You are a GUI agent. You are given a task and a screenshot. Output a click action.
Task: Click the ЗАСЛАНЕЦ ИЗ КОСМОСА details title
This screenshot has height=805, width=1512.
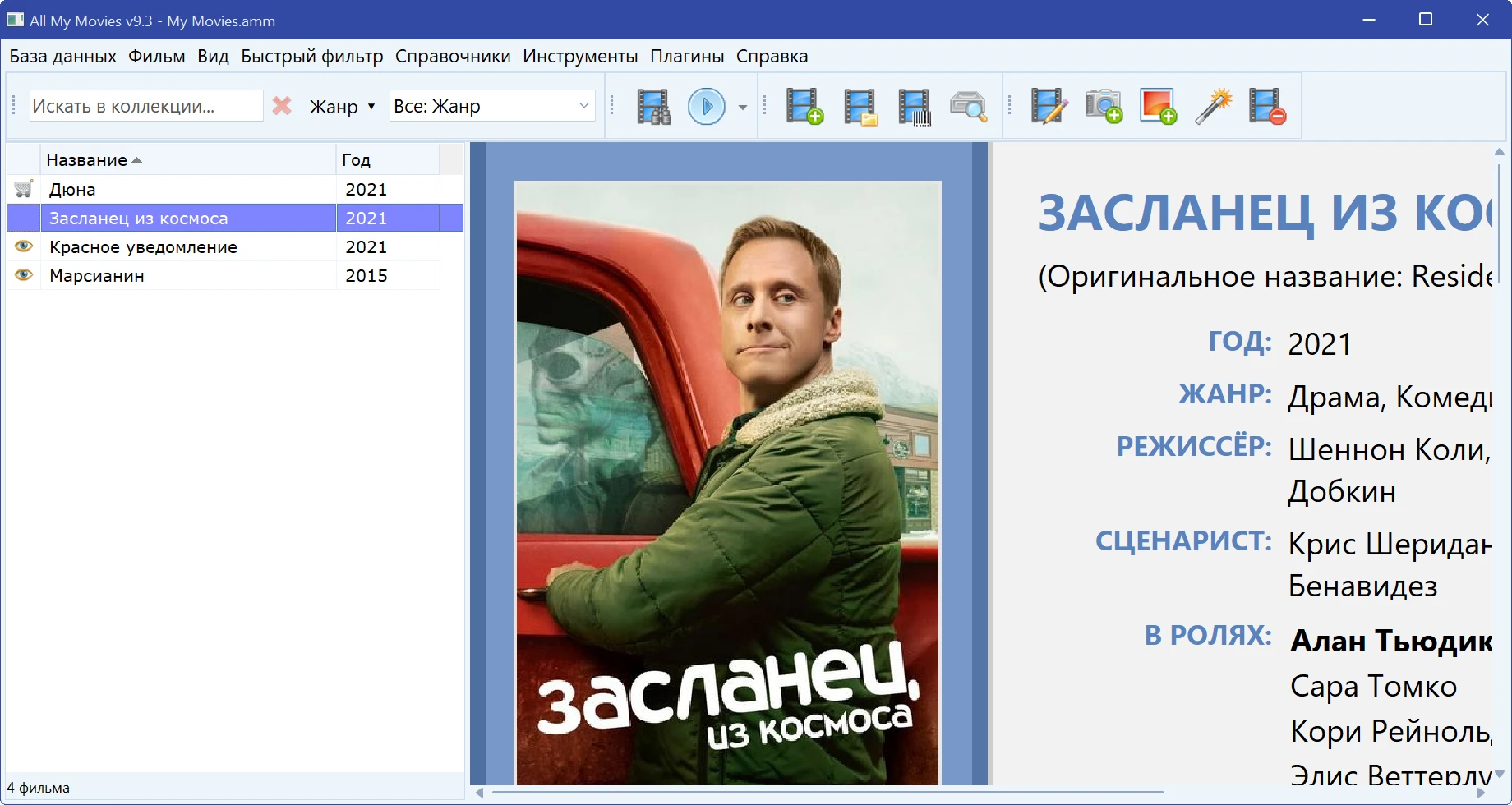pyautogui.click(x=1265, y=214)
